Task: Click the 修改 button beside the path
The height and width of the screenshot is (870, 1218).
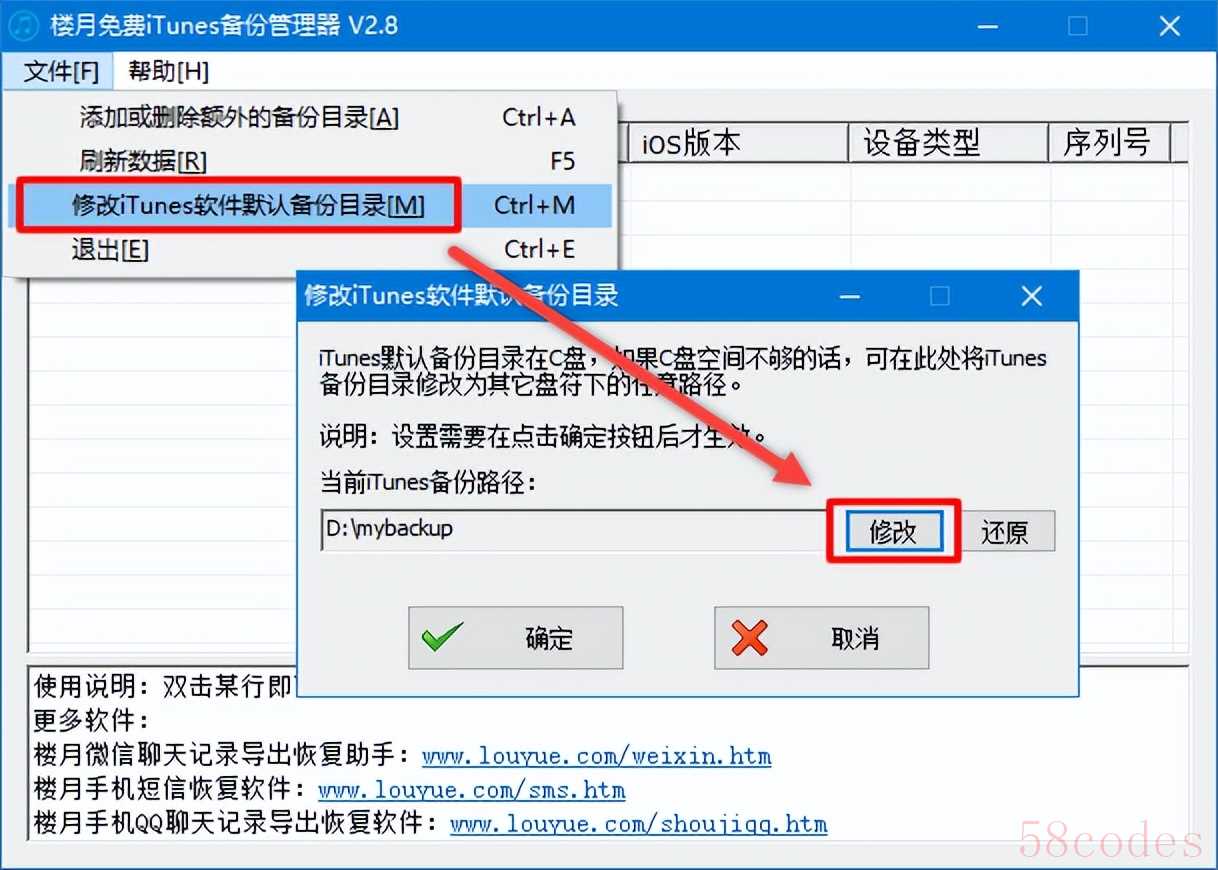Action: (893, 532)
